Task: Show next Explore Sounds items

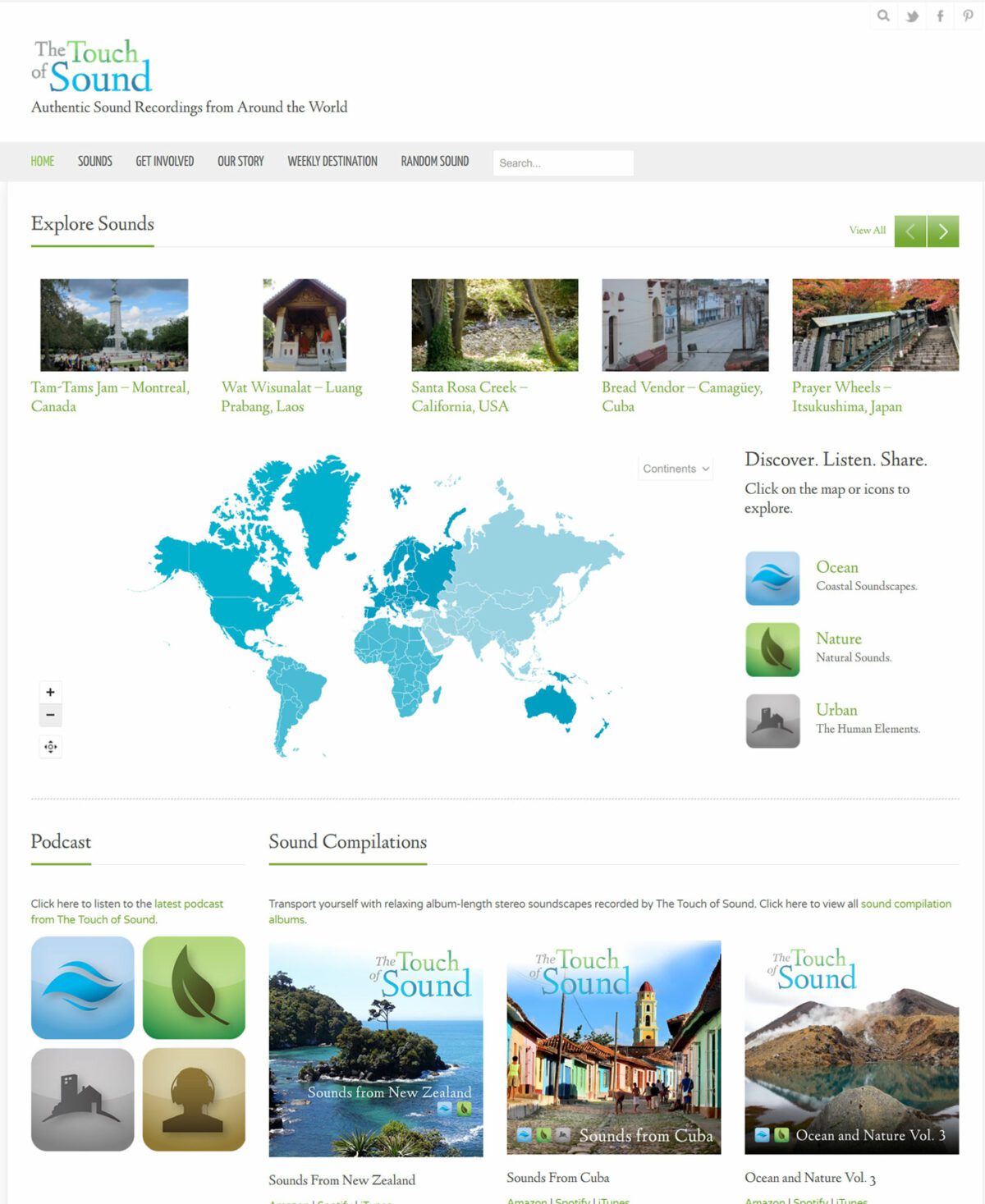Action: click(943, 231)
